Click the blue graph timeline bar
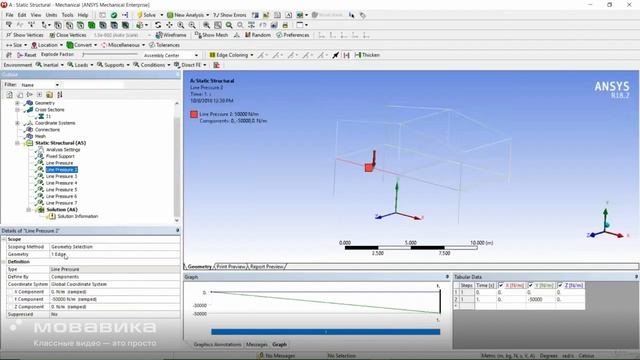Screen dimensions: 640x360 (326, 332)
